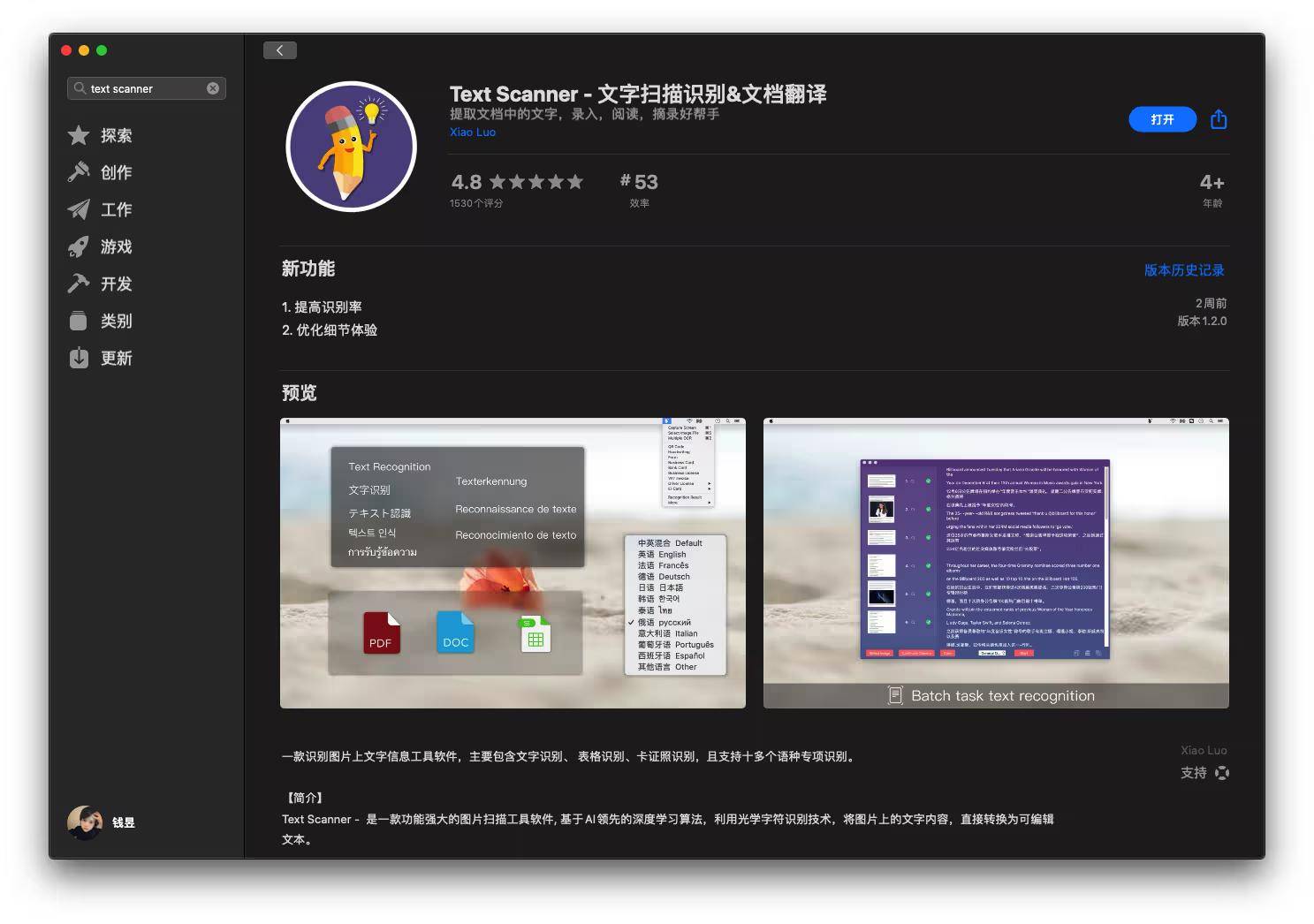The height and width of the screenshot is (924, 1314).
Task: Click the #53 效率 ranking
Action: (639, 189)
